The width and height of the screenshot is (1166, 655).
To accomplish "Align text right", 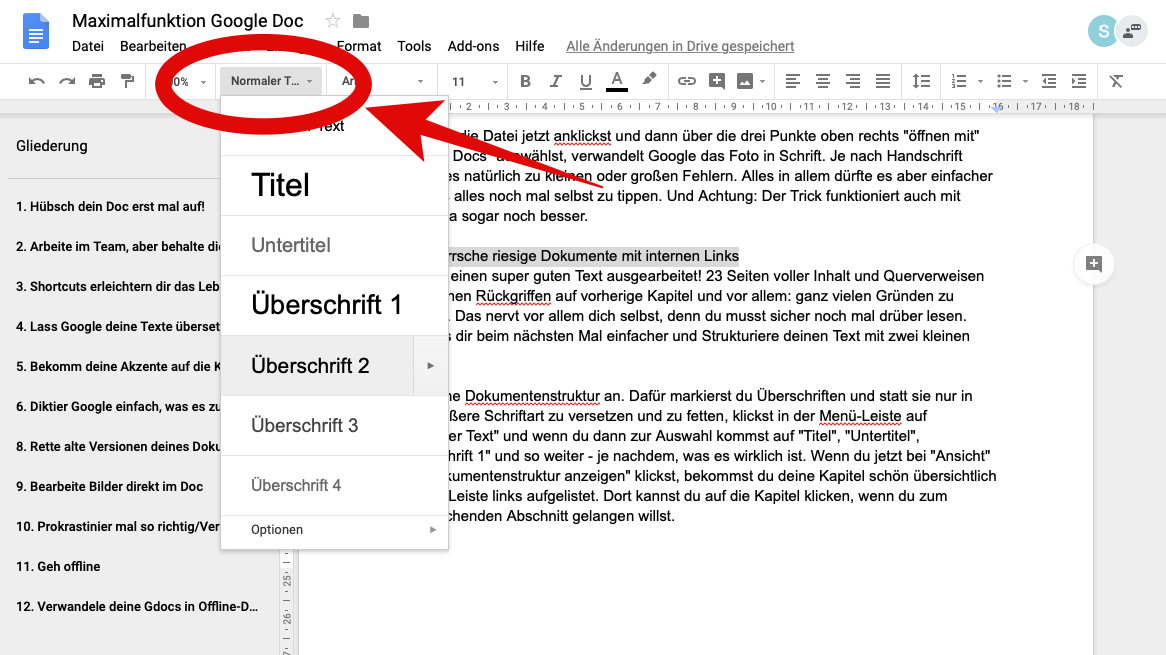I will tap(853, 81).
